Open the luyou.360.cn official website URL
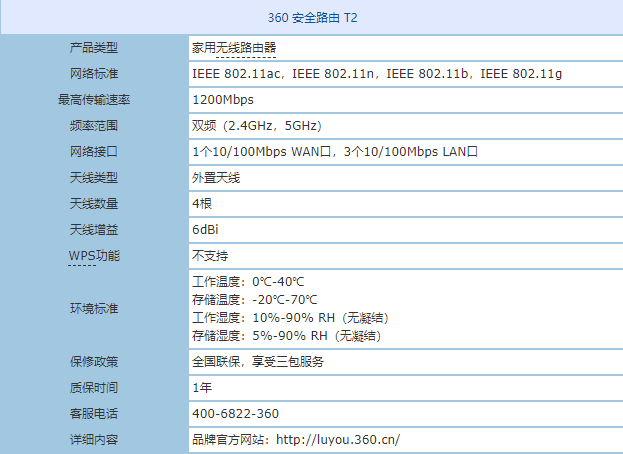 click(337, 439)
